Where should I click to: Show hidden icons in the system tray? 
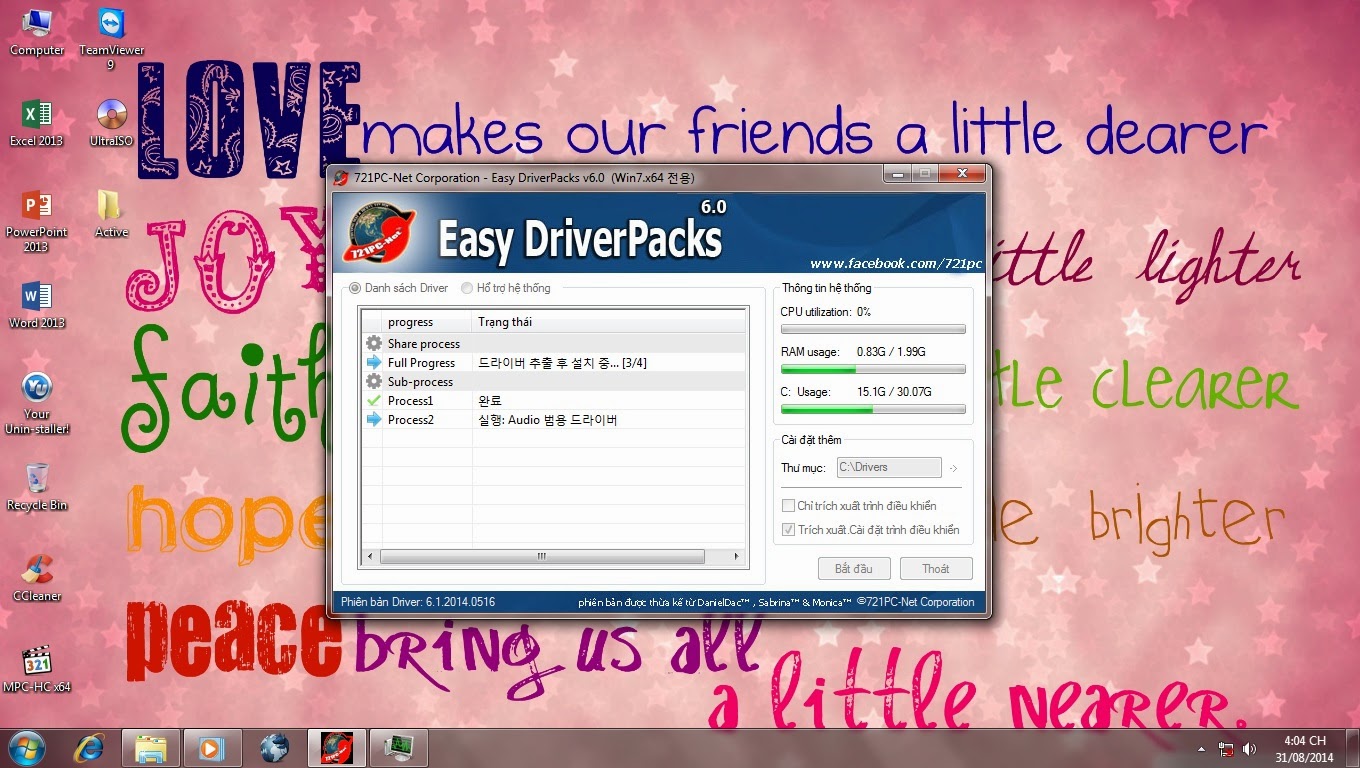pyautogui.click(x=1201, y=748)
